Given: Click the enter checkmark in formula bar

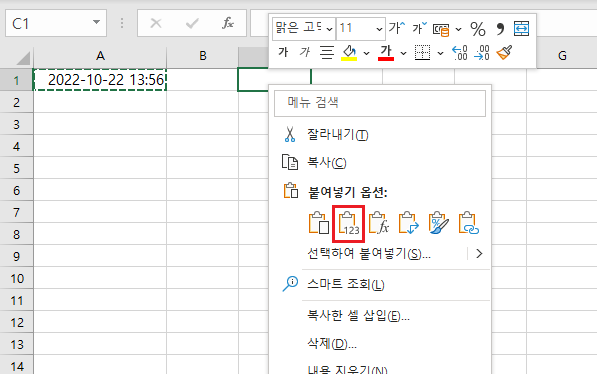Looking at the screenshot, I should pyautogui.click(x=192, y=23).
